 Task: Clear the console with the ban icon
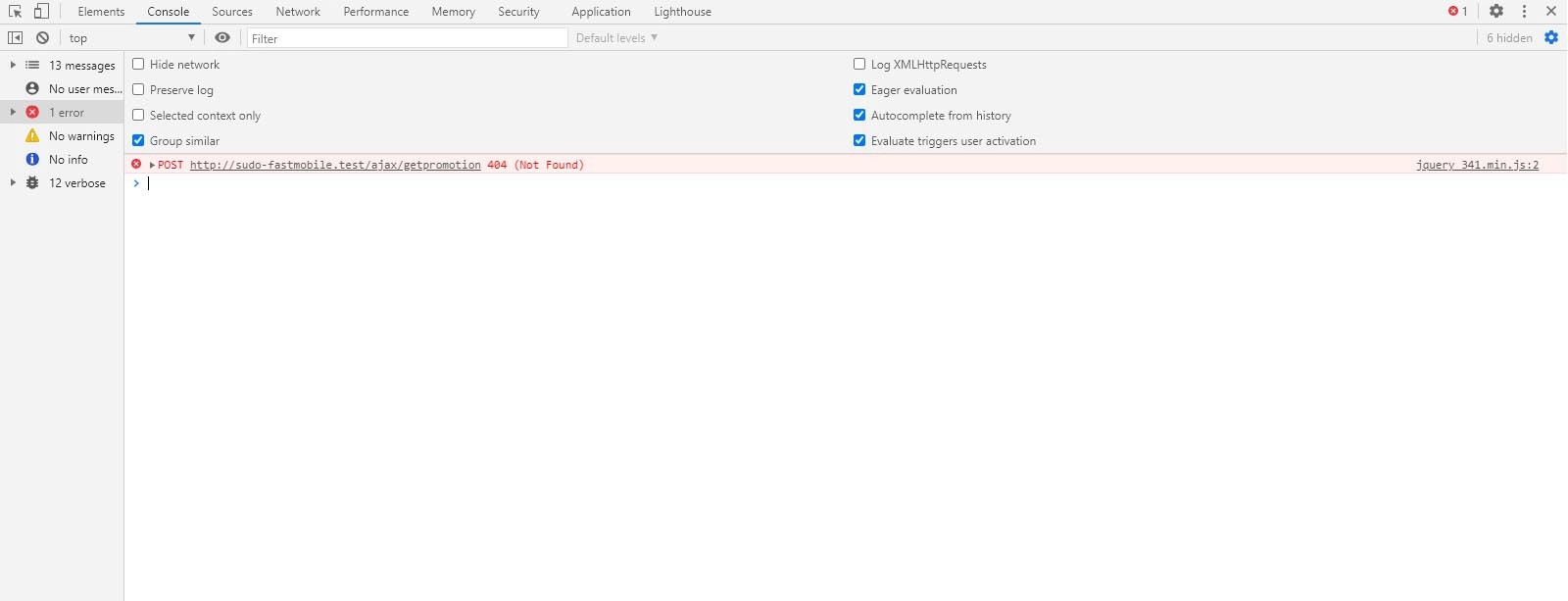[42, 38]
